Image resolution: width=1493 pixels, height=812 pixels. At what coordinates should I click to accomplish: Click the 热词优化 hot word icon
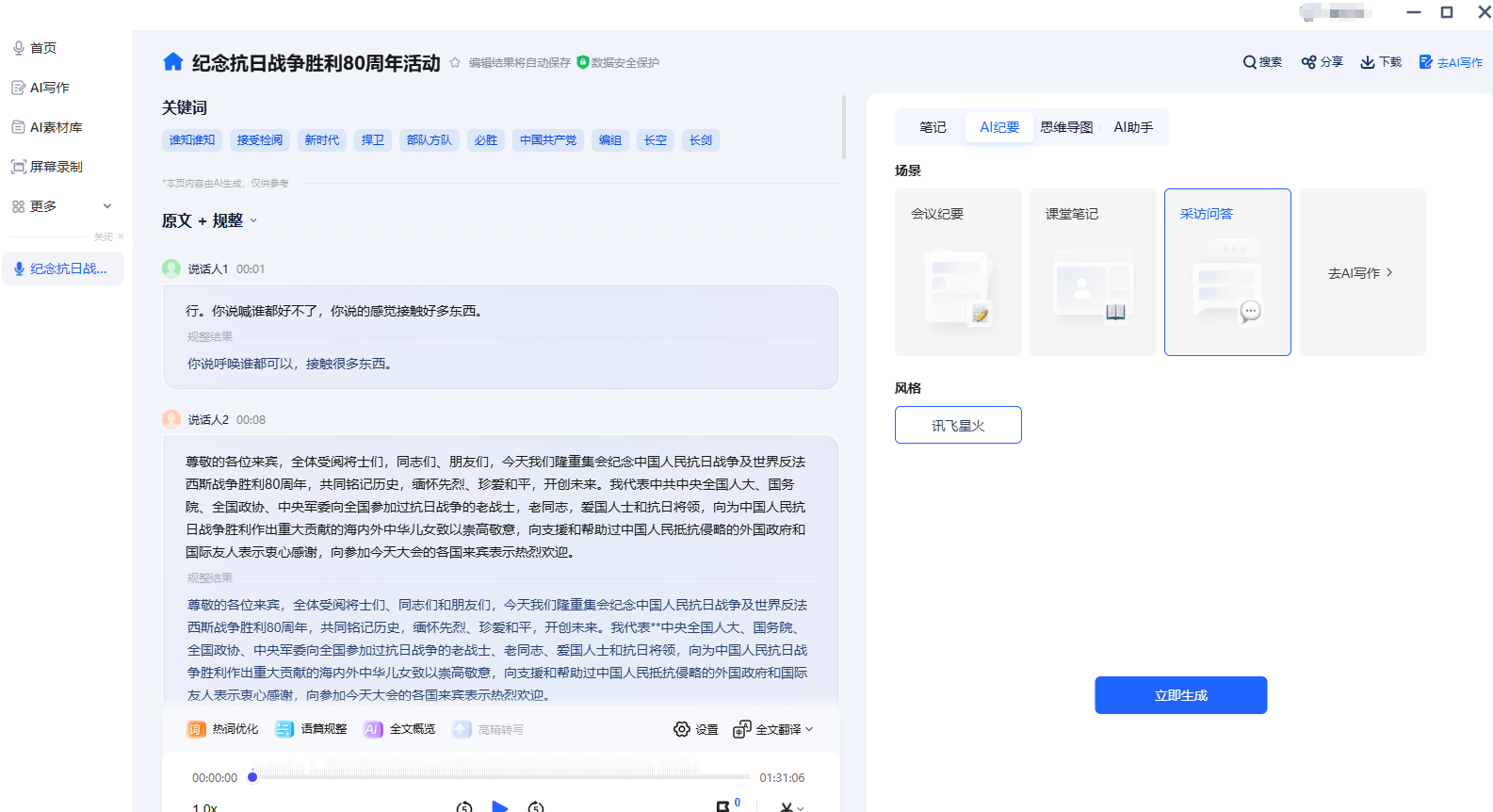click(x=196, y=729)
